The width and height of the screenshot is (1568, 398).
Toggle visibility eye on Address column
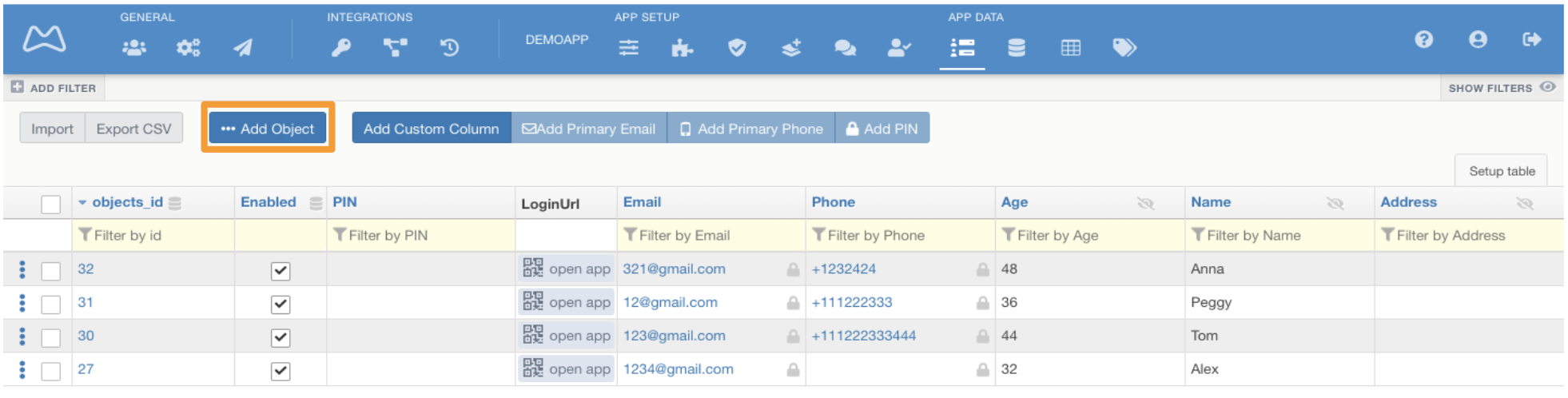(1525, 204)
